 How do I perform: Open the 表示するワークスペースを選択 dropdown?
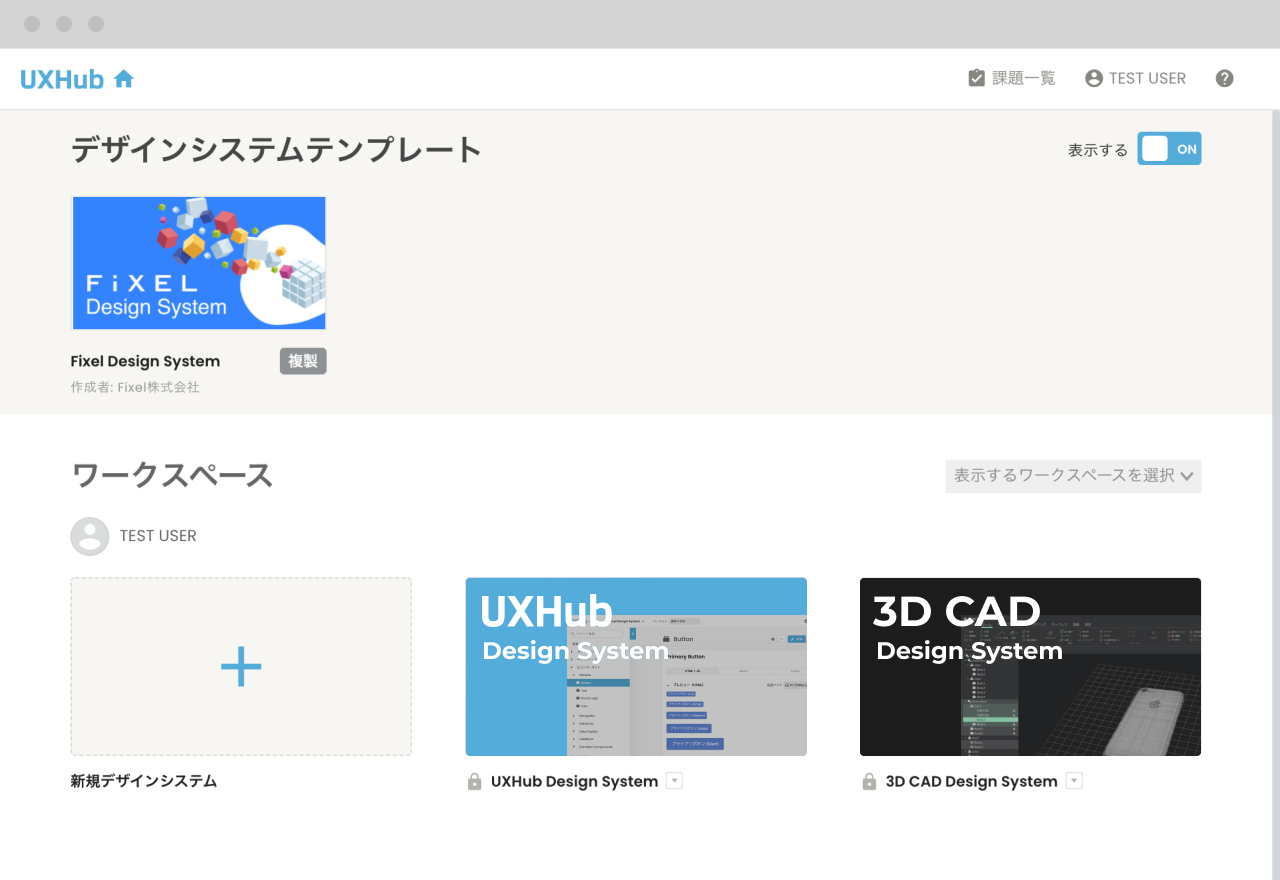[1073, 476]
